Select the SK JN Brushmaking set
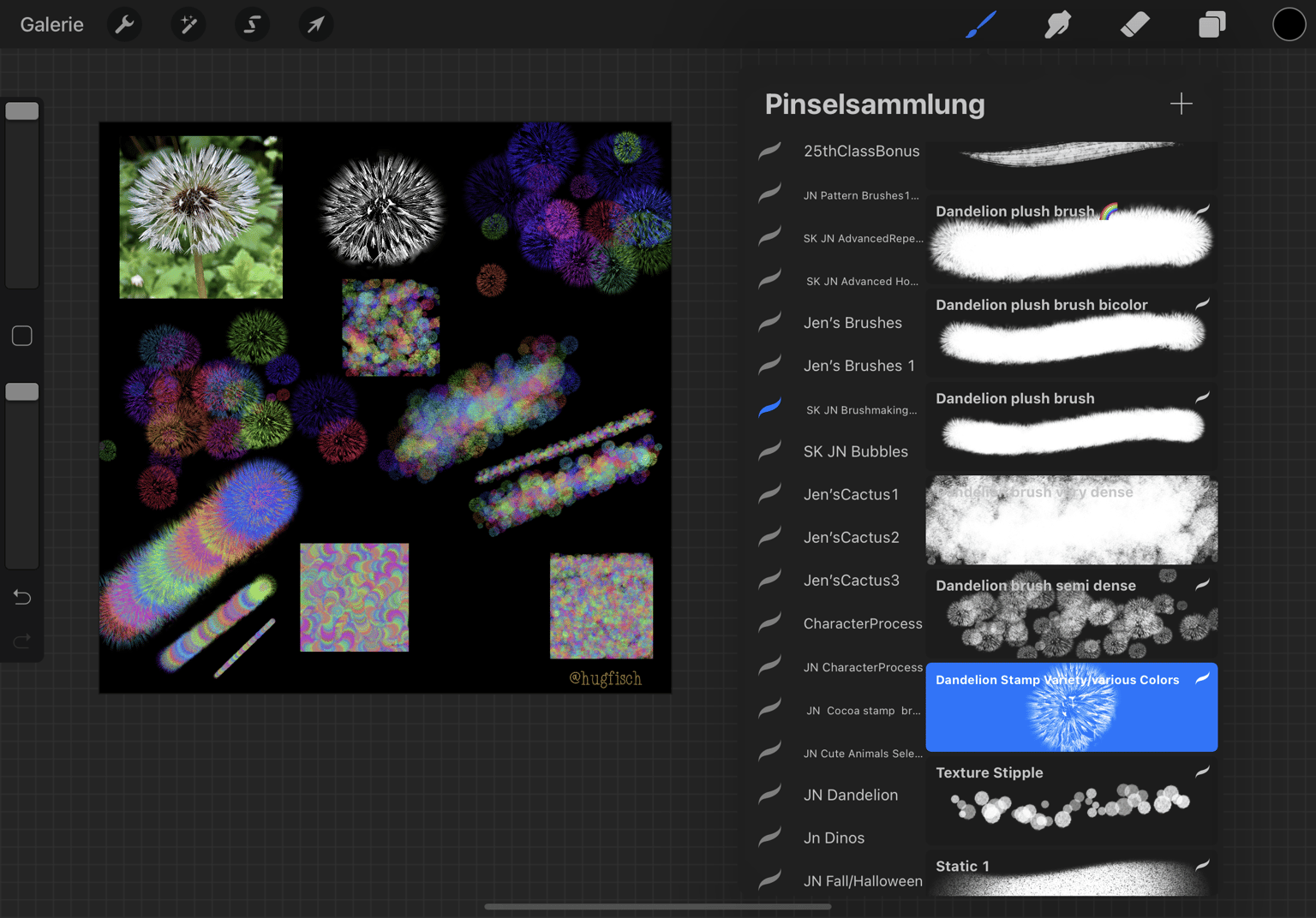The width and height of the screenshot is (1316, 918). pyautogui.click(x=840, y=408)
